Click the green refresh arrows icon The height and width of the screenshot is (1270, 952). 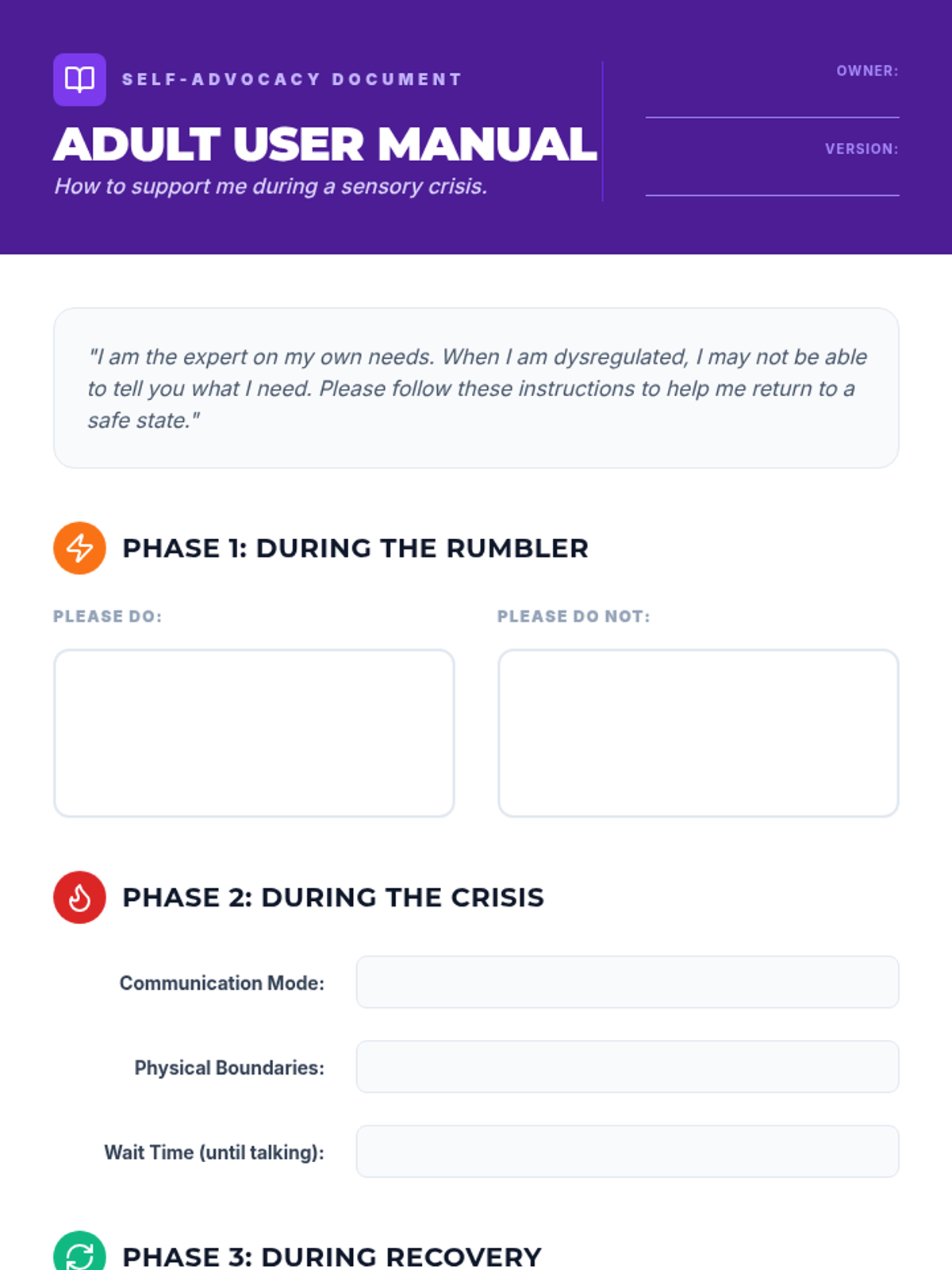(x=79, y=1254)
